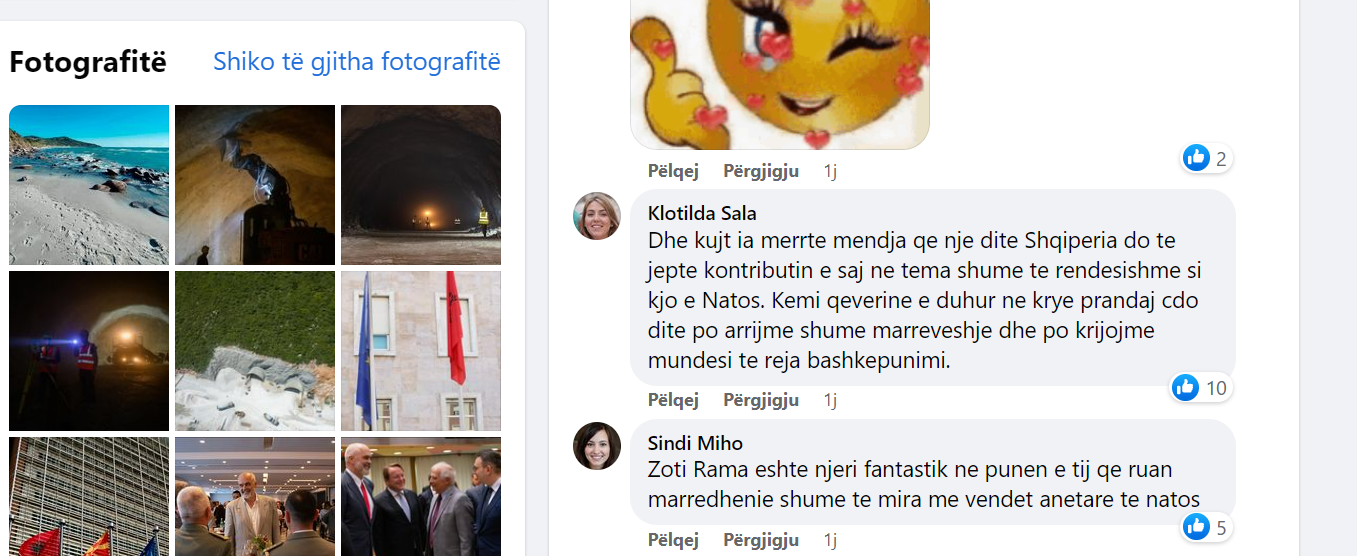The width and height of the screenshot is (1357, 556).
Task: Open the dark tunnel with lights thumbnail
Action: [x=421, y=185]
